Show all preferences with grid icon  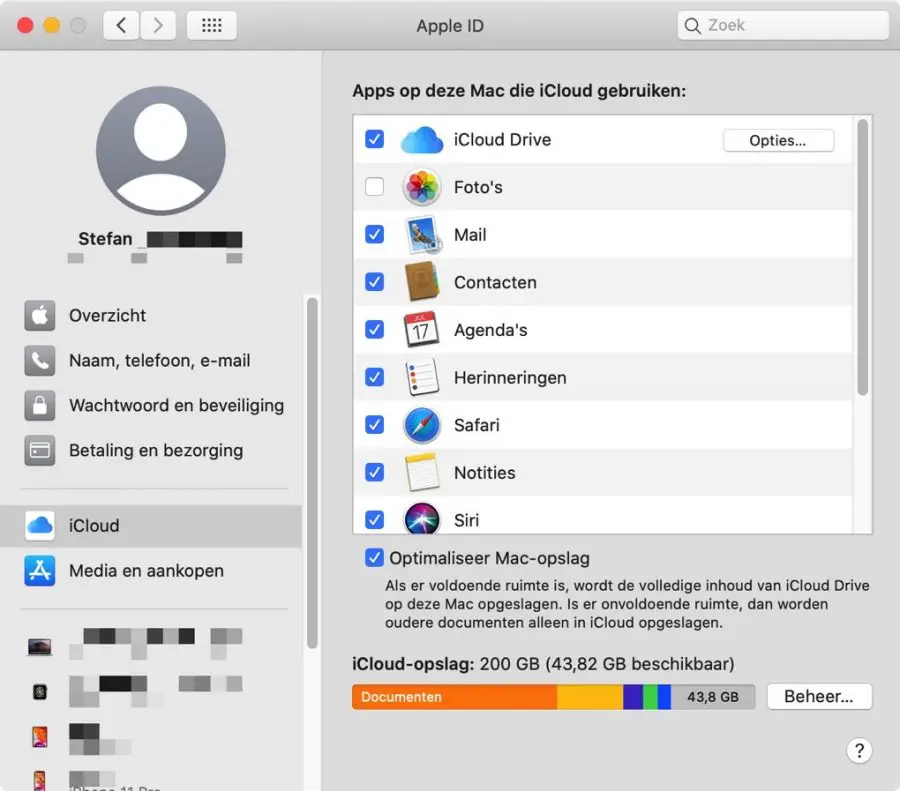point(212,25)
